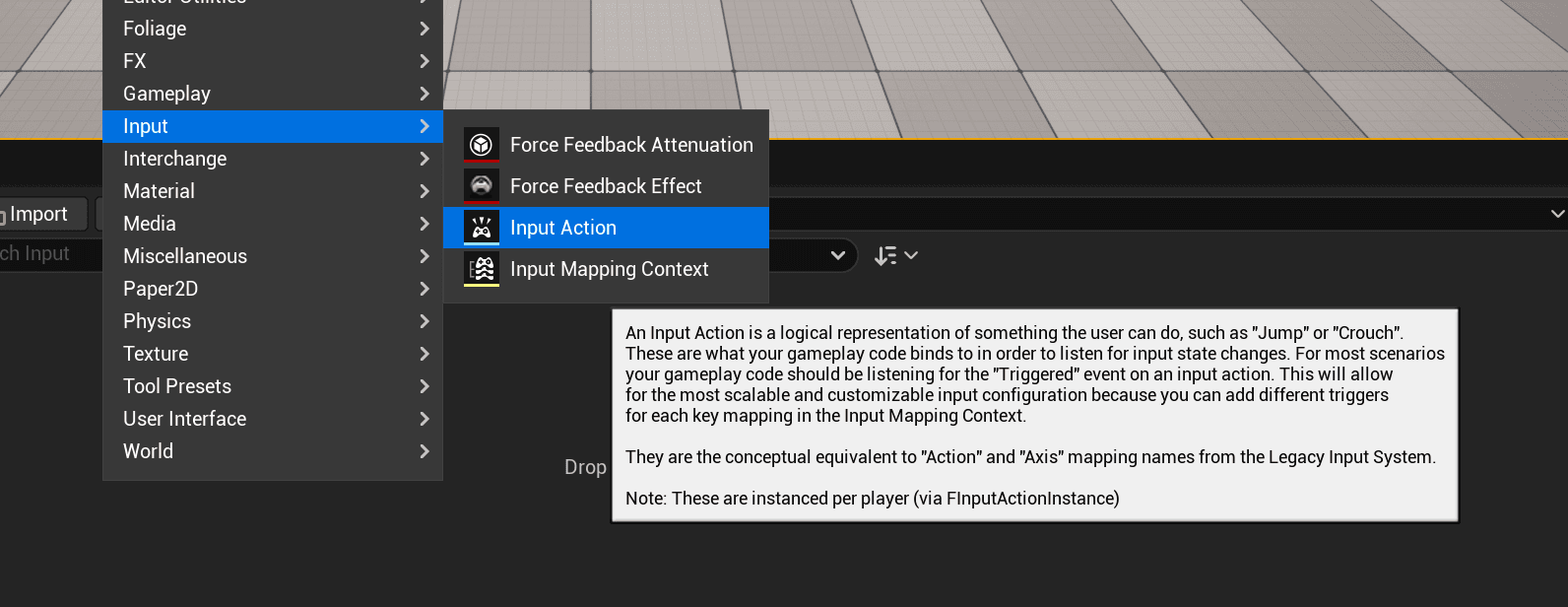This screenshot has width=1568, height=607.
Task: Choose Force Feedback Effect from submenu
Action: 605,186
